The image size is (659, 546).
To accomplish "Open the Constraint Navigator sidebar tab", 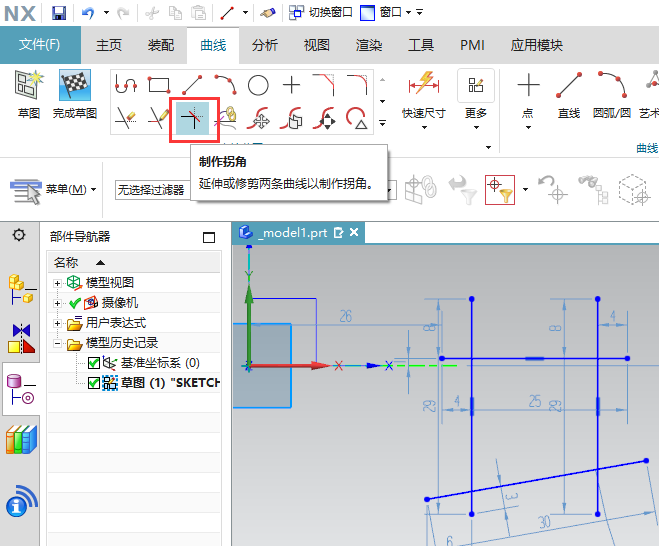I will (x=21, y=338).
